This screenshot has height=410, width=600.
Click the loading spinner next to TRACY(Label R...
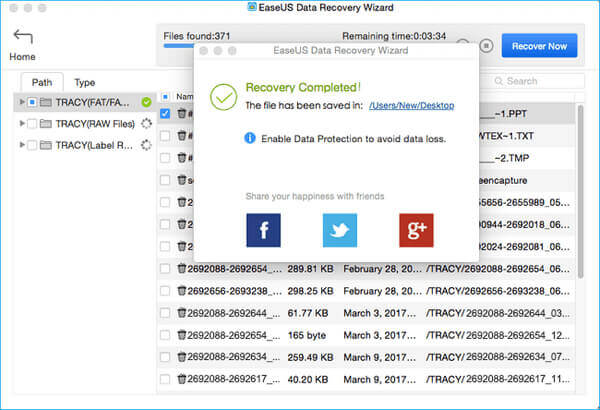pos(146,145)
